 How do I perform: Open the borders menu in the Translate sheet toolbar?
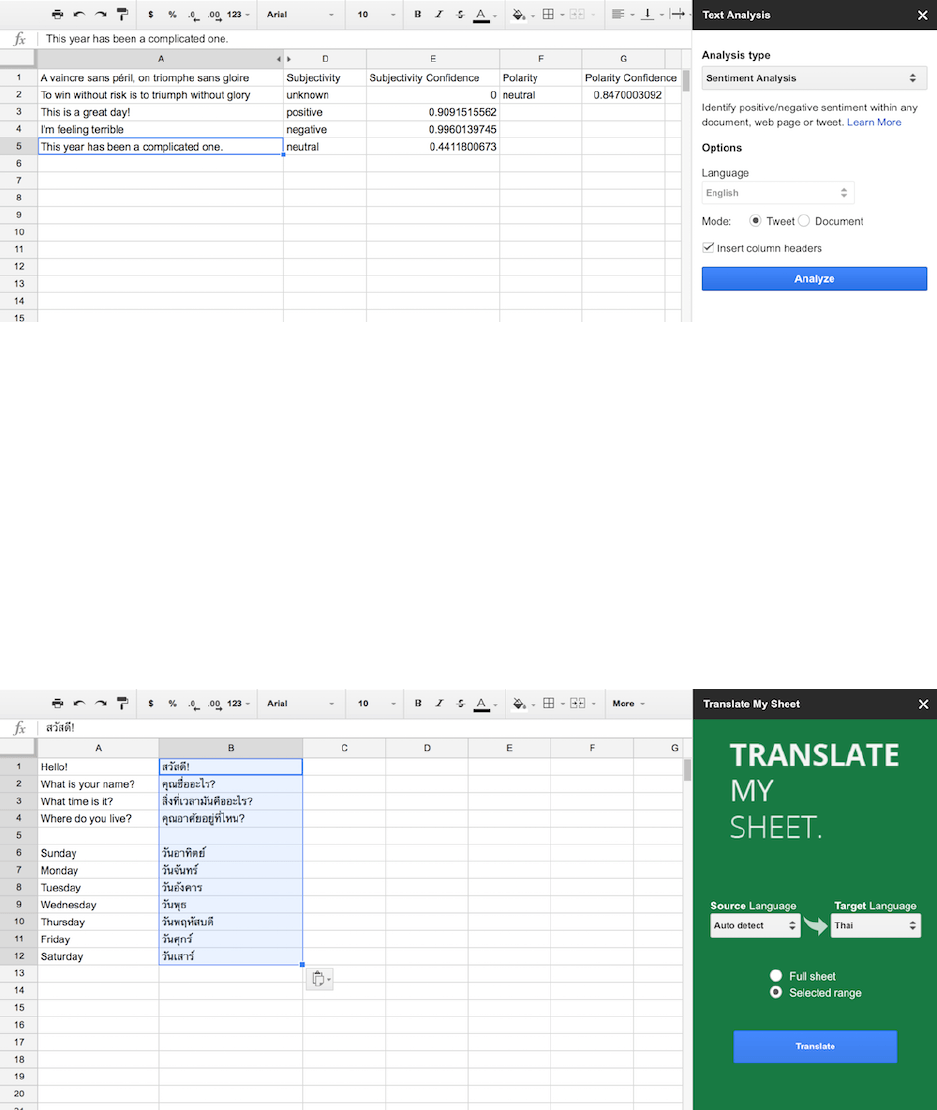(x=553, y=703)
